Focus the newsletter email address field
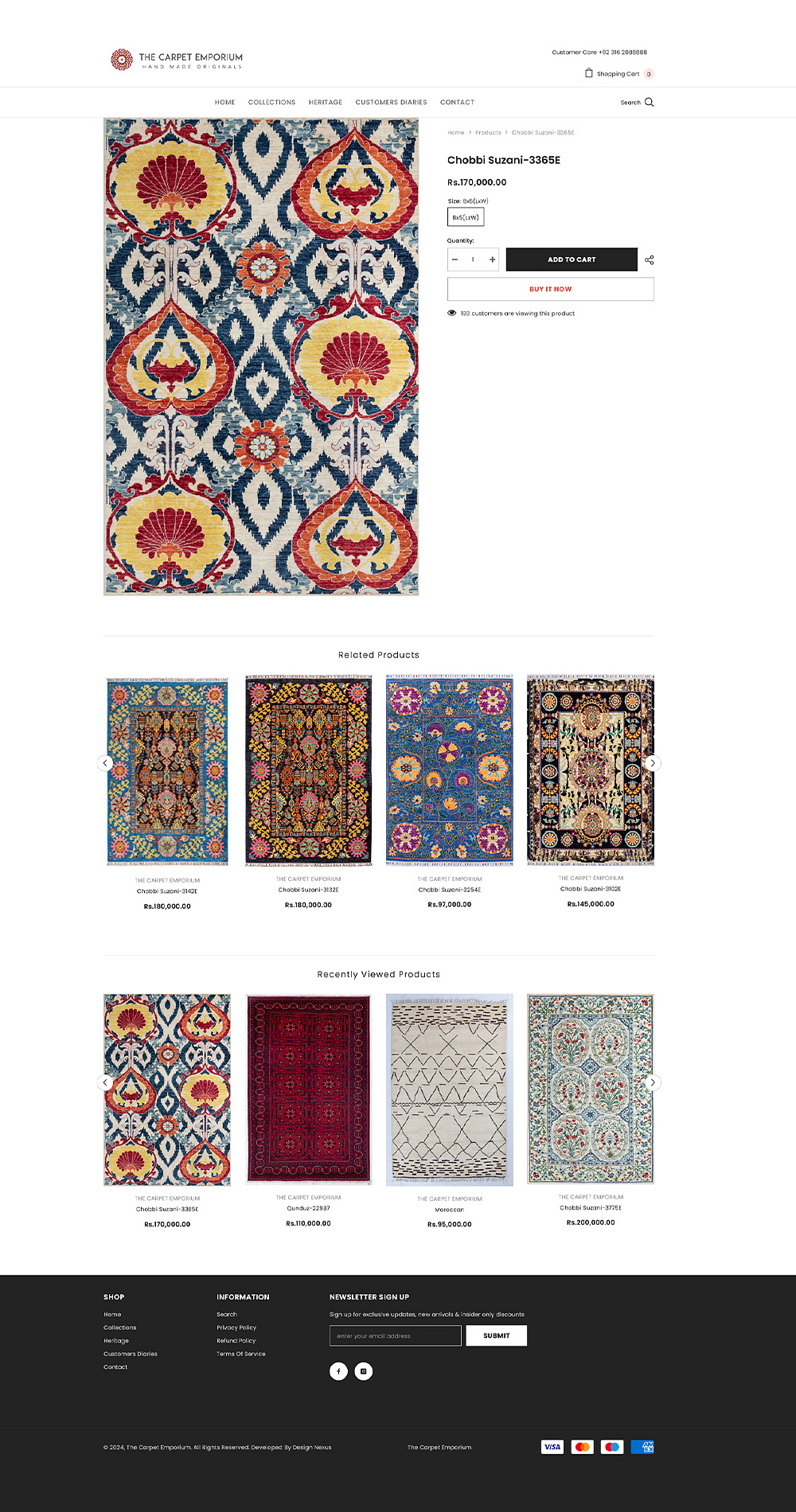The image size is (796, 1512). (x=396, y=1335)
